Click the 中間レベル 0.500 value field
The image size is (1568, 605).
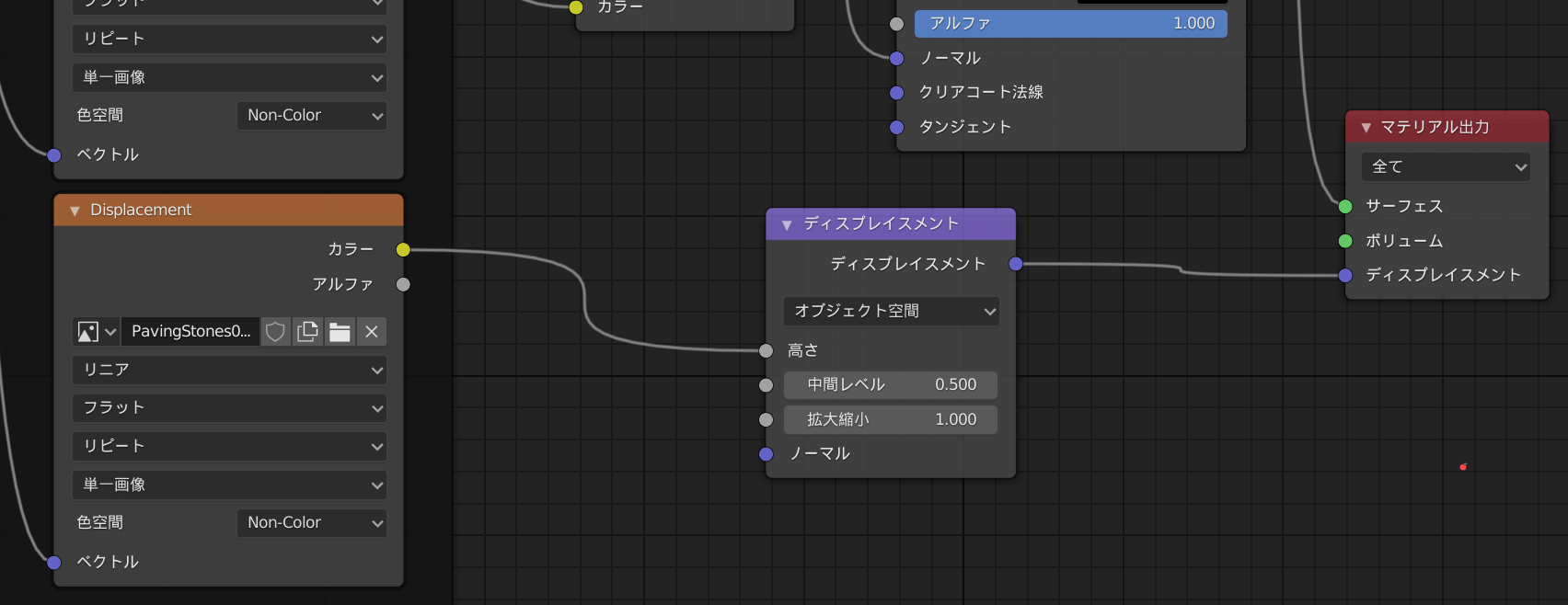891,385
